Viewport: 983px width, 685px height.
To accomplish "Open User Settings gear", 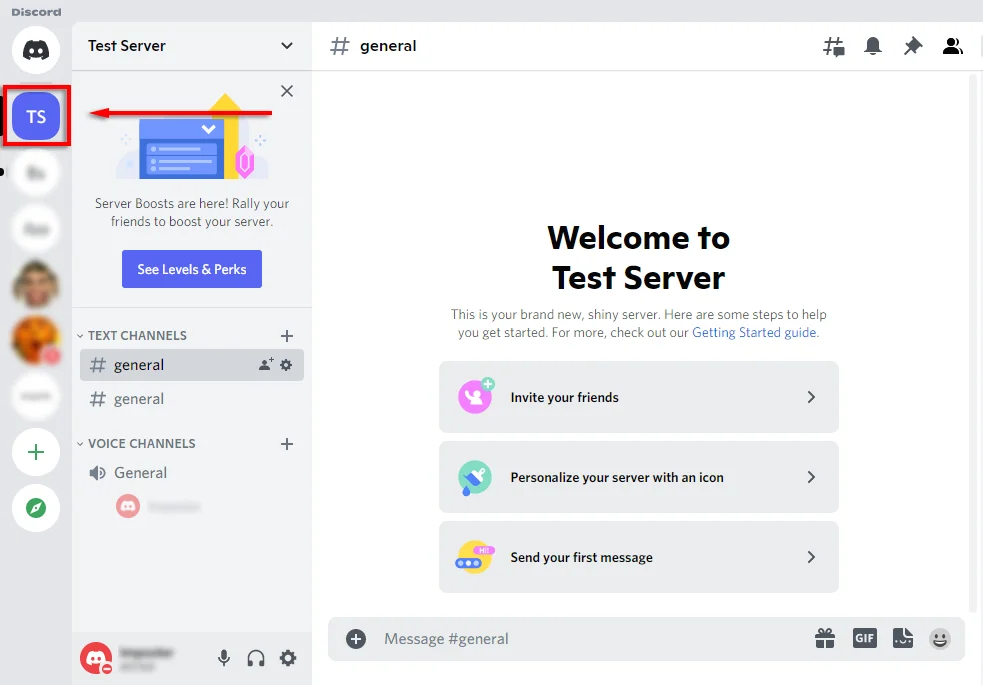I will 288,658.
